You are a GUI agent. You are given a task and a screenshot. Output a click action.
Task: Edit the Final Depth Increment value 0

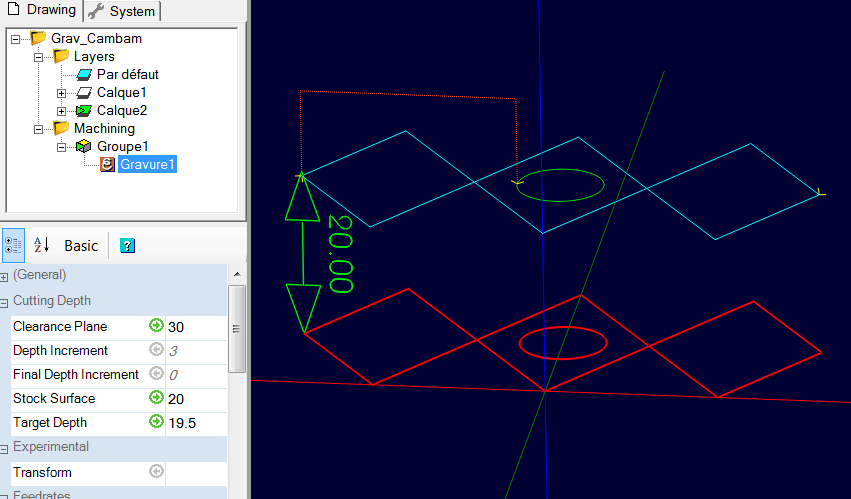(196, 375)
